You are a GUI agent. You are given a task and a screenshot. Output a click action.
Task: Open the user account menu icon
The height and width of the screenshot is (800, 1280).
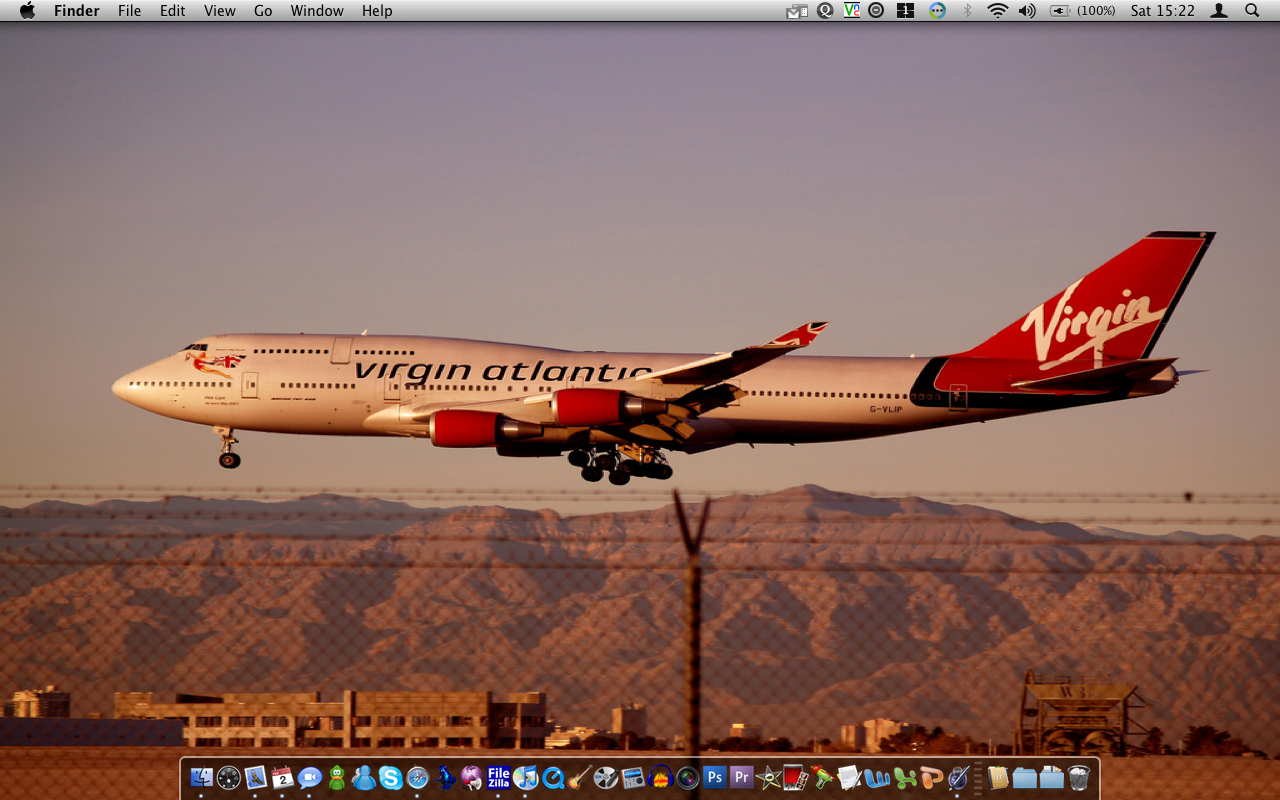tap(1219, 11)
